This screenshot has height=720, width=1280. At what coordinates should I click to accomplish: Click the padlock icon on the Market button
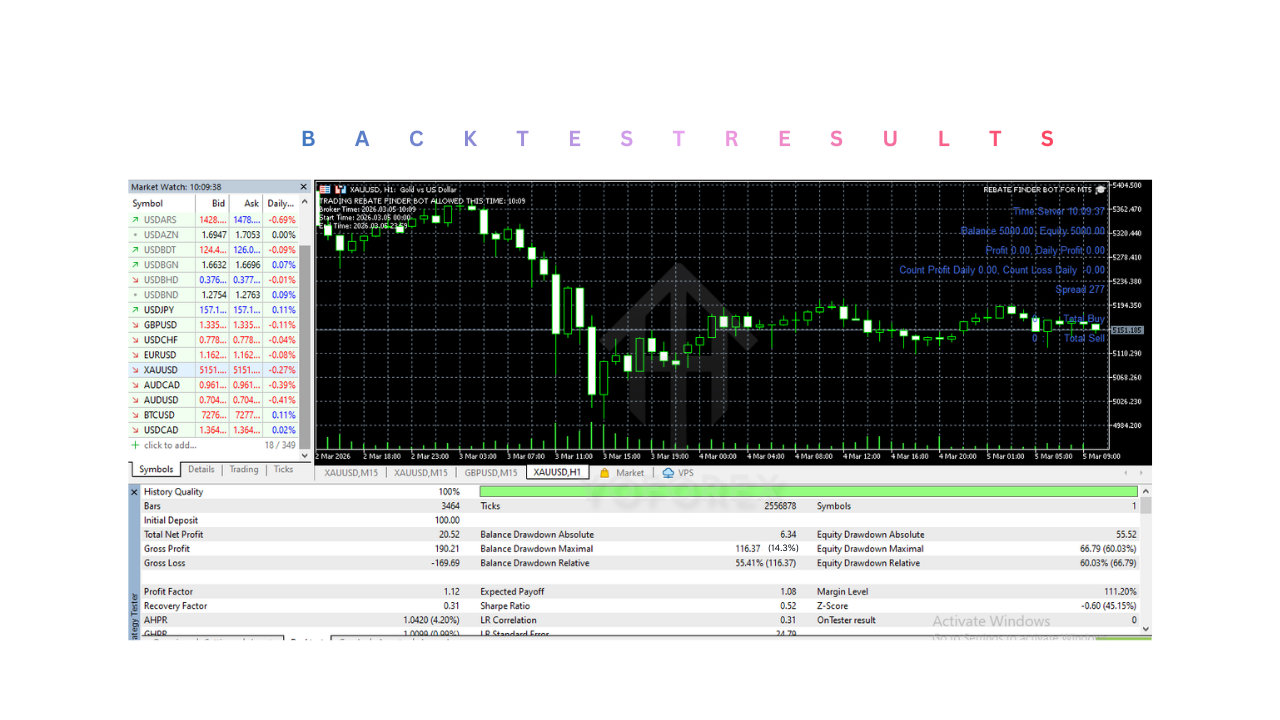pyautogui.click(x=604, y=471)
